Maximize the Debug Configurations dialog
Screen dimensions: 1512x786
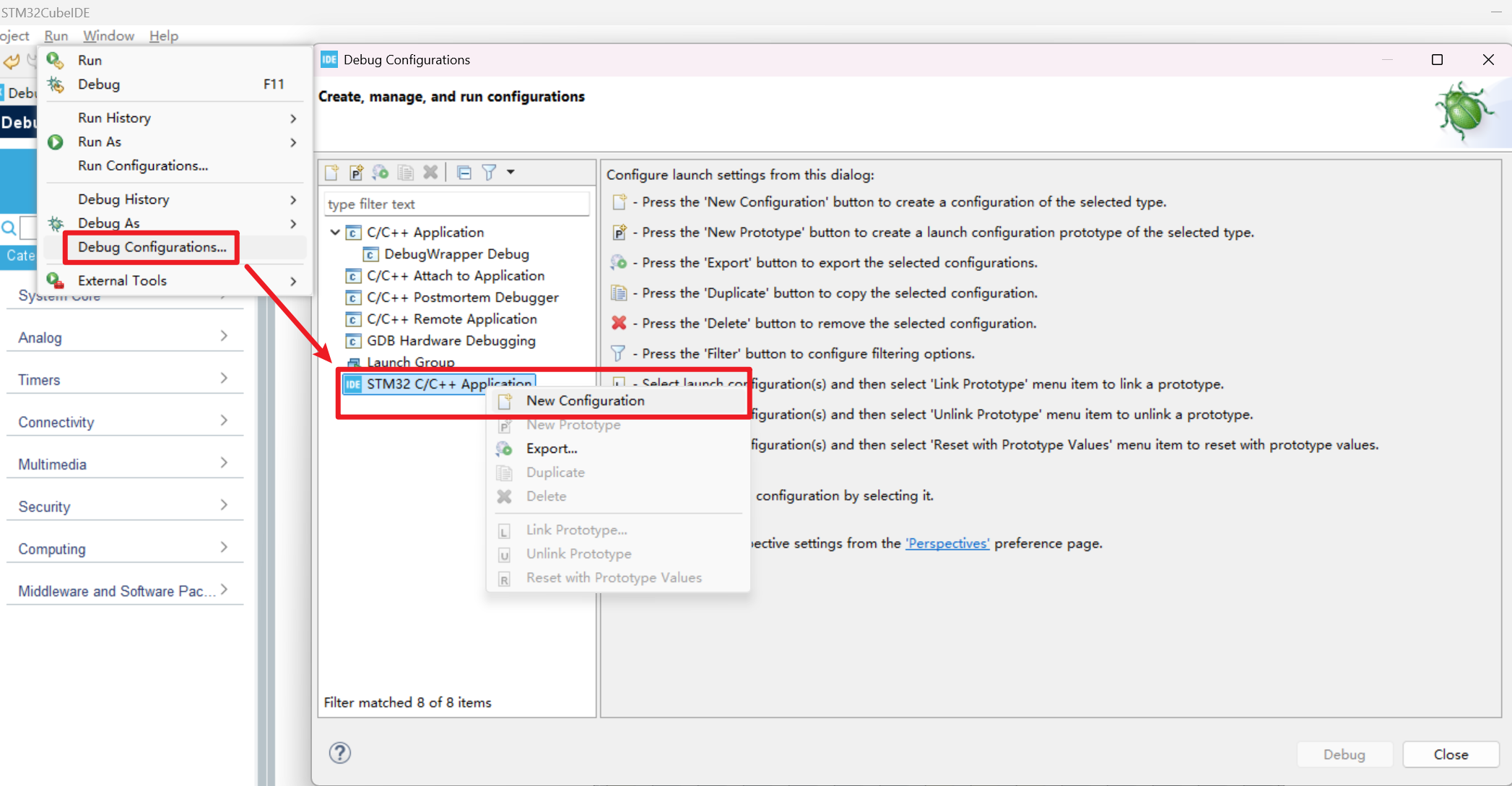1437,60
